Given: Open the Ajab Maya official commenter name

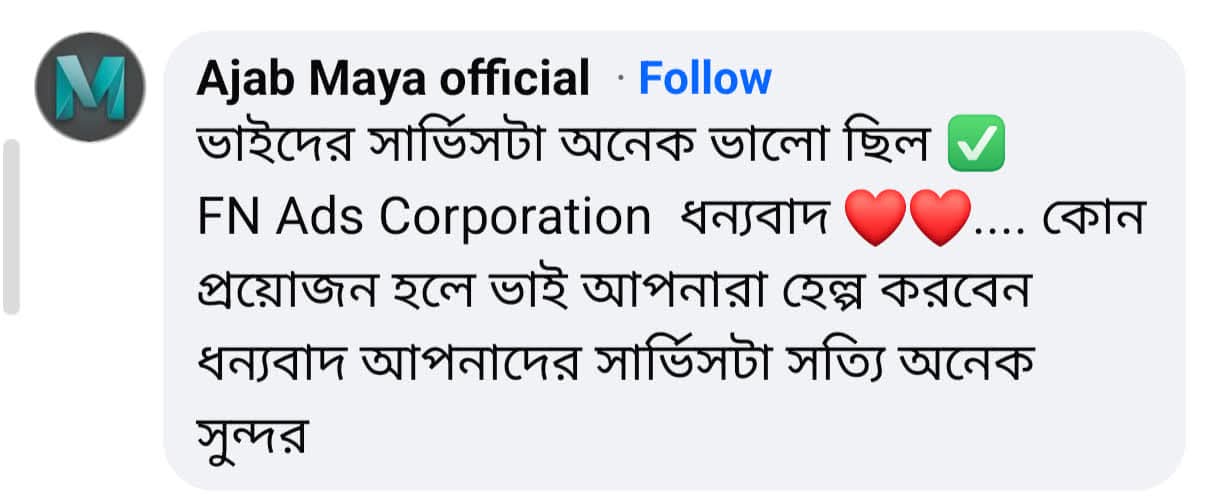Looking at the screenshot, I should pos(393,79).
